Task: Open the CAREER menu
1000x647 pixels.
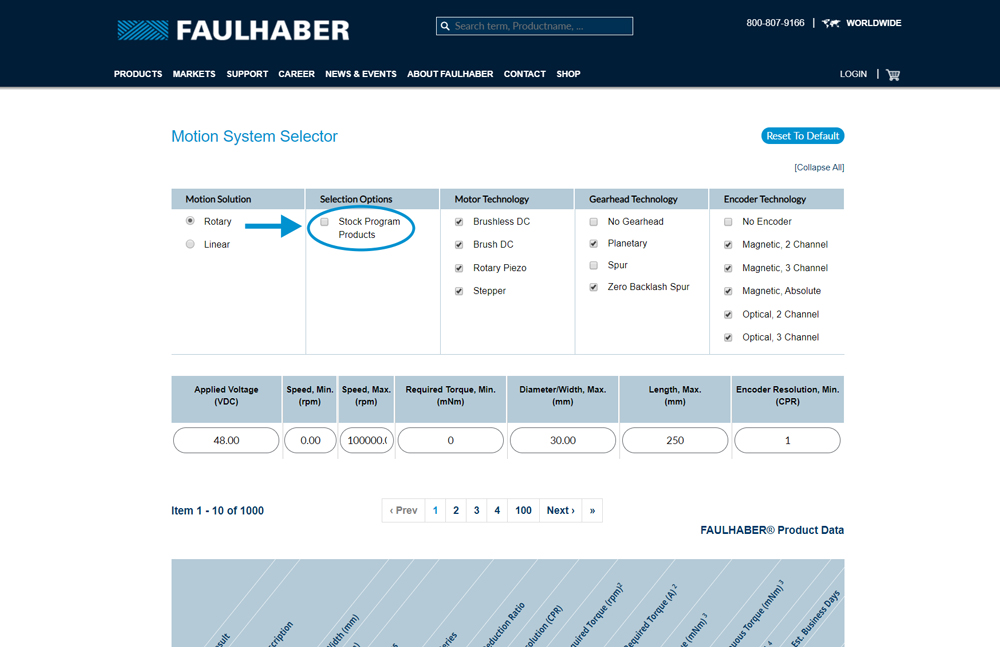Action: [296, 74]
